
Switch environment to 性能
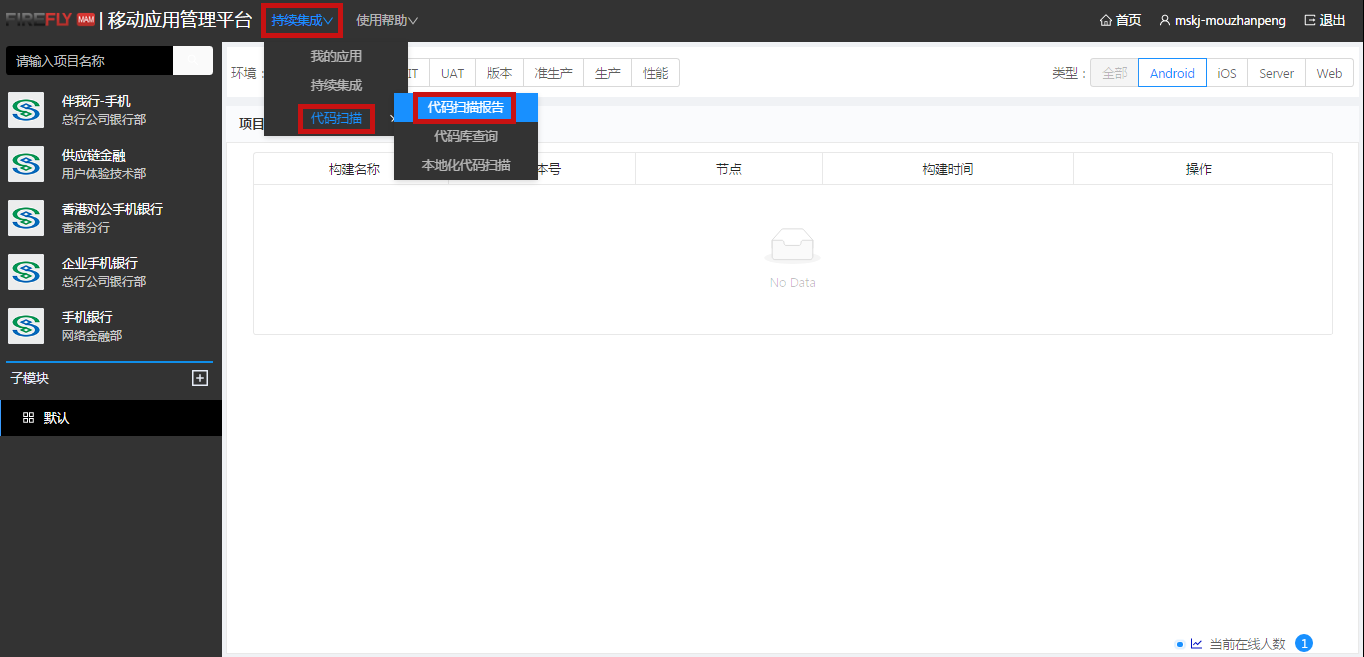pyautogui.click(x=655, y=73)
